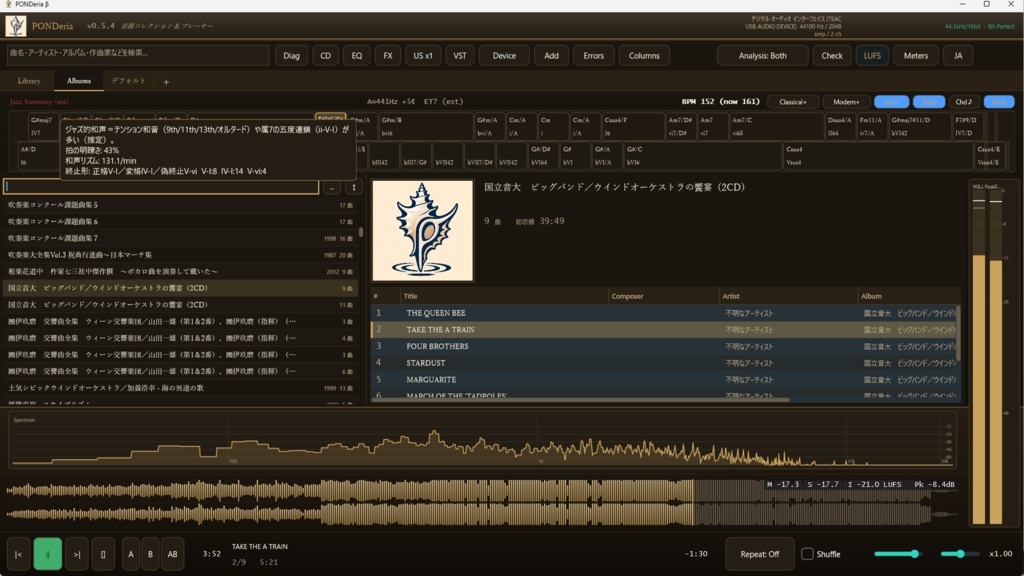Change Analysis: Both mode
This screenshot has height=576, width=1024.
tap(762, 56)
